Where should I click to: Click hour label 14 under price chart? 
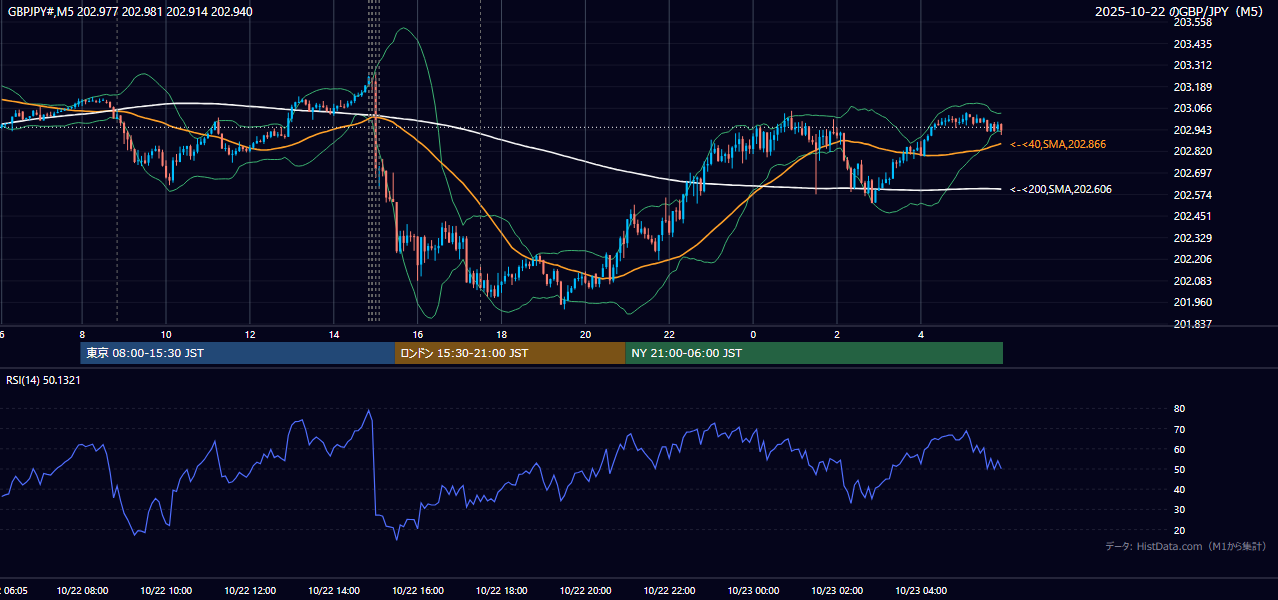[334, 334]
